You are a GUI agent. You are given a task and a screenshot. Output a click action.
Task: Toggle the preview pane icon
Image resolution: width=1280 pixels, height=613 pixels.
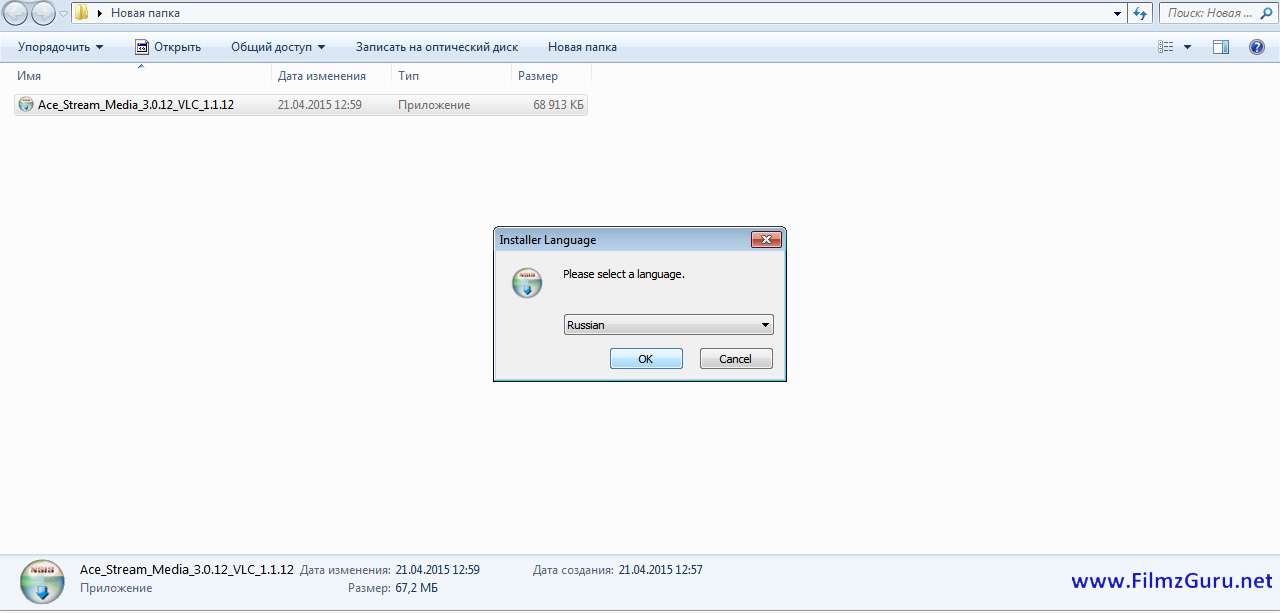(1220, 47)
